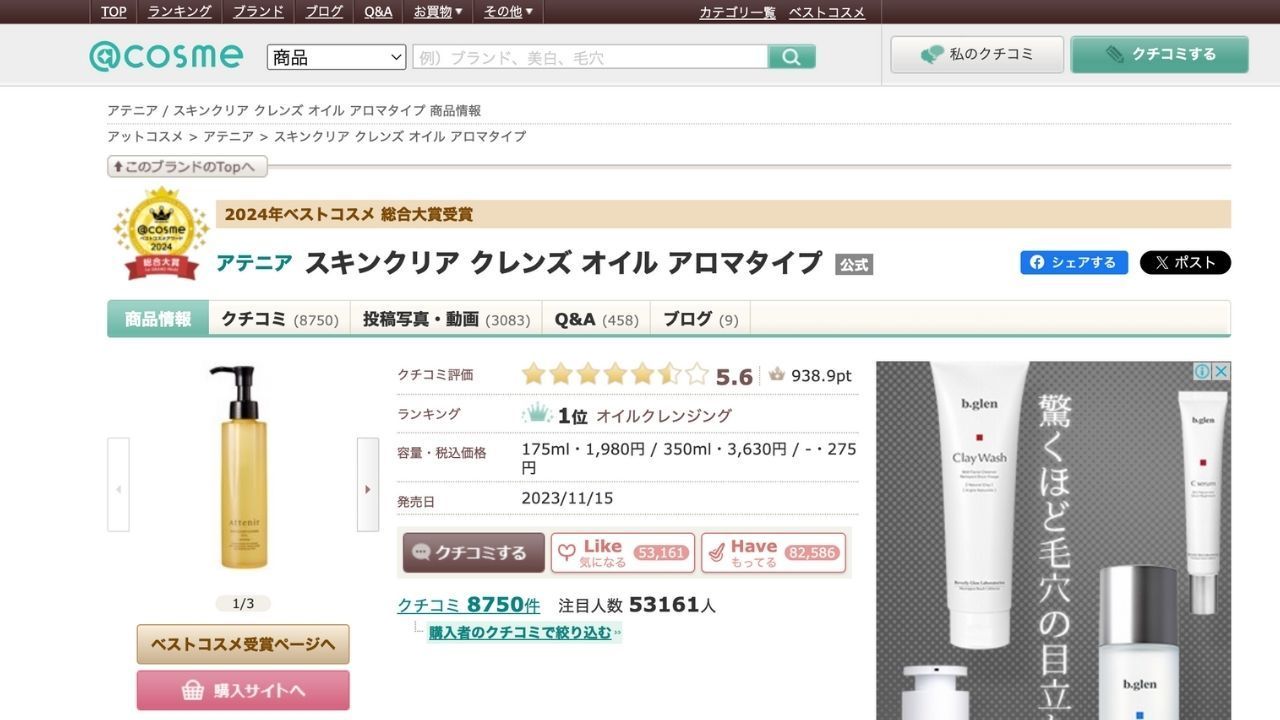Switch to クチコミ (8750) tab
This screenshot has width=1280, height=720.
pos(280,319)
